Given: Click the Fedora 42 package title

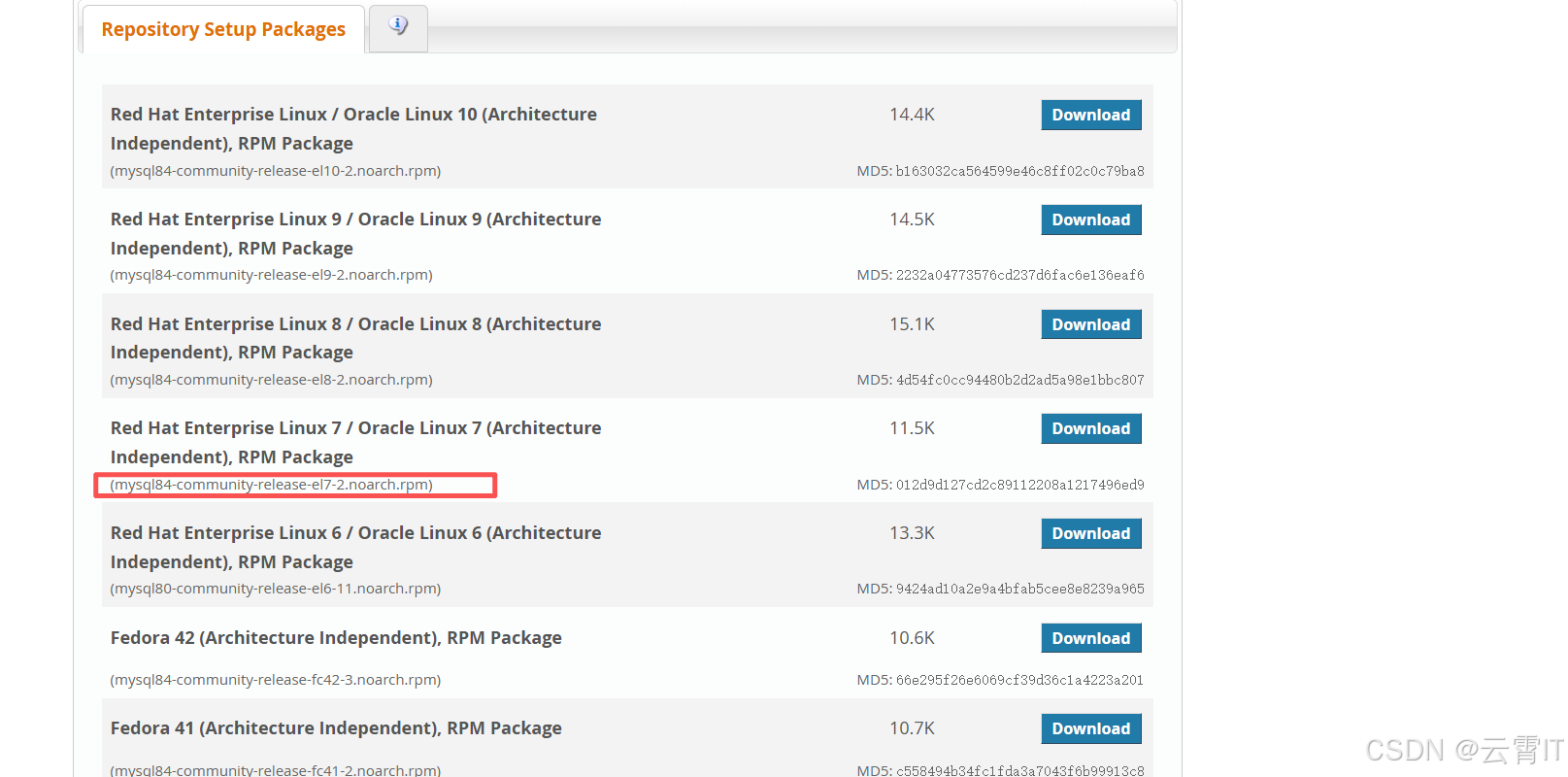Looking at the screenshot, I should (336, 638).
